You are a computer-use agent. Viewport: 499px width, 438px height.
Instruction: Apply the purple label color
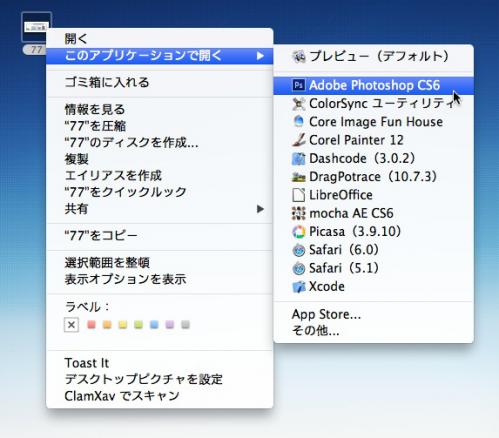point(170,325)
